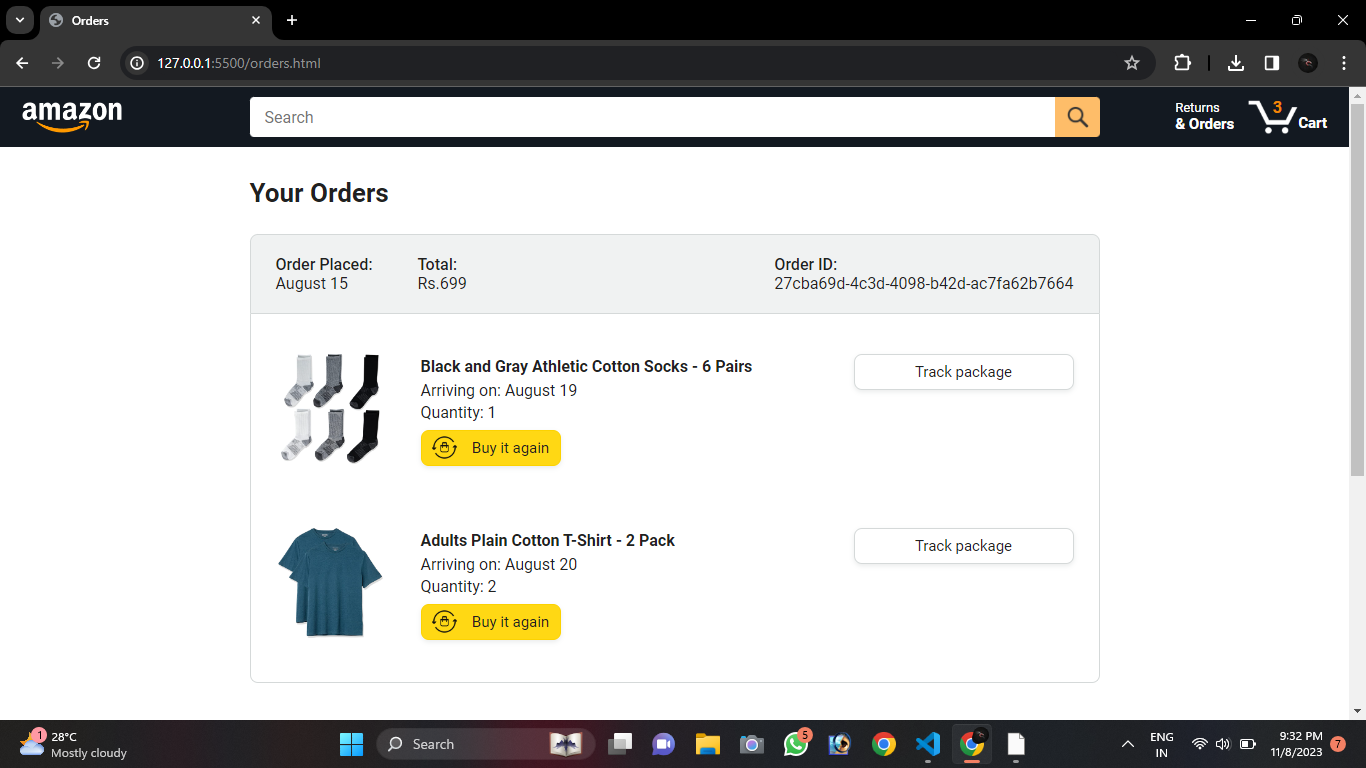
Task: Bookmark the page using the star icon
Action: [1132, 62]
